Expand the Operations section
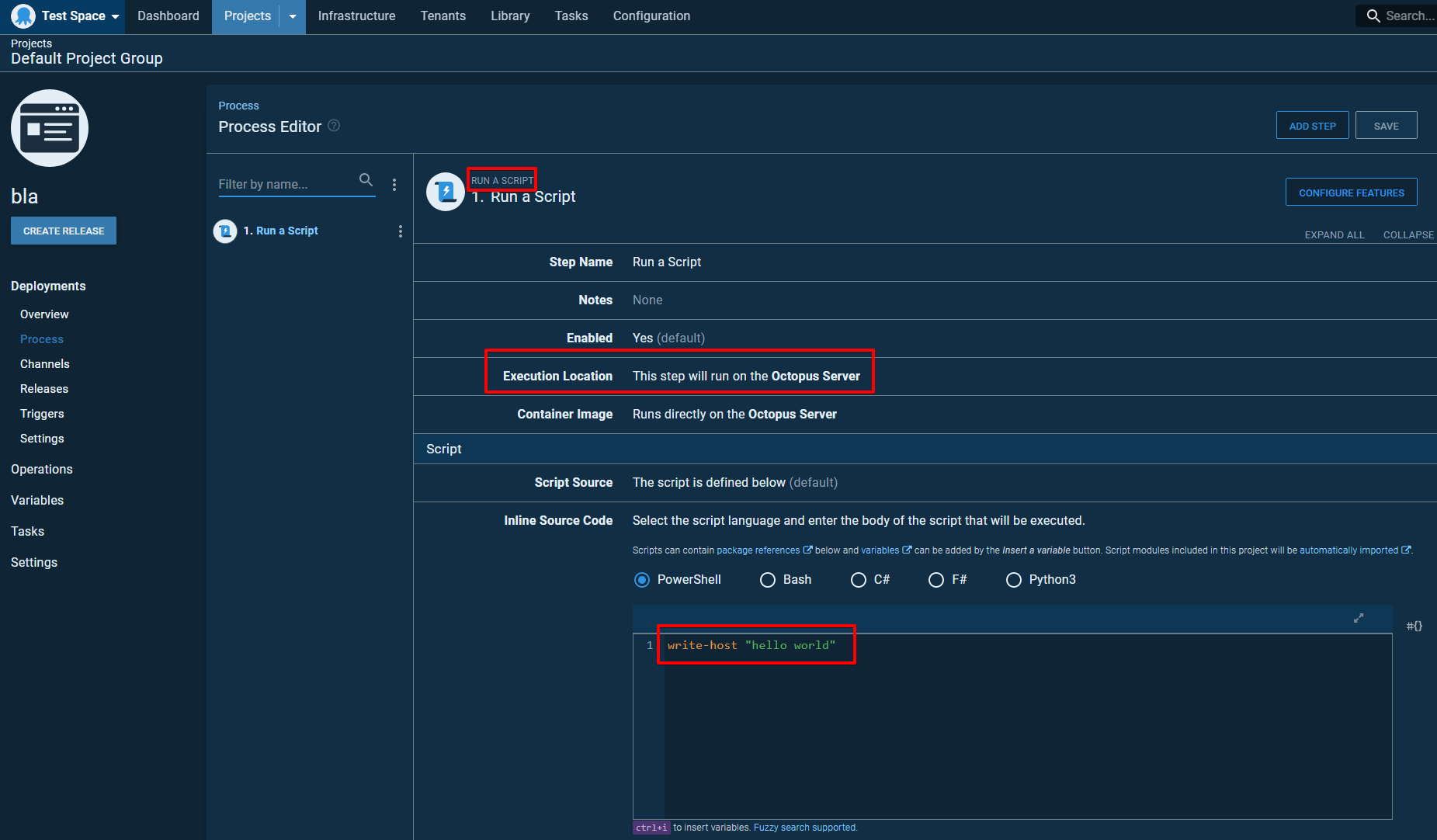Image resolution: width=1437 pixels, height=840 pixels. pyautogui.click(x=42, y=469)
